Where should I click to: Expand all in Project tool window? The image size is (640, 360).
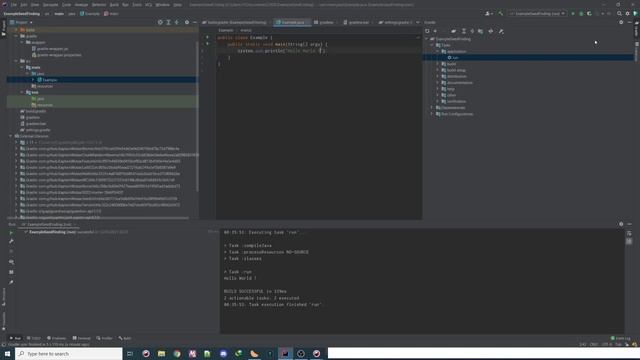pyautogui.click(x=168, y=22)
